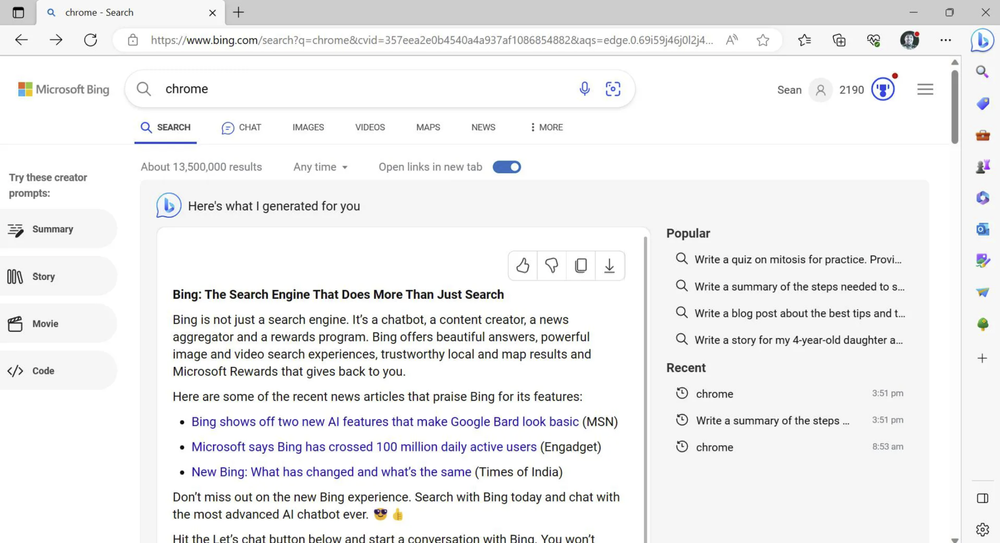Switch to the CHAT tab
Image resolution: width=1000 pixels, height=543 pixels.
click(241, 128)
